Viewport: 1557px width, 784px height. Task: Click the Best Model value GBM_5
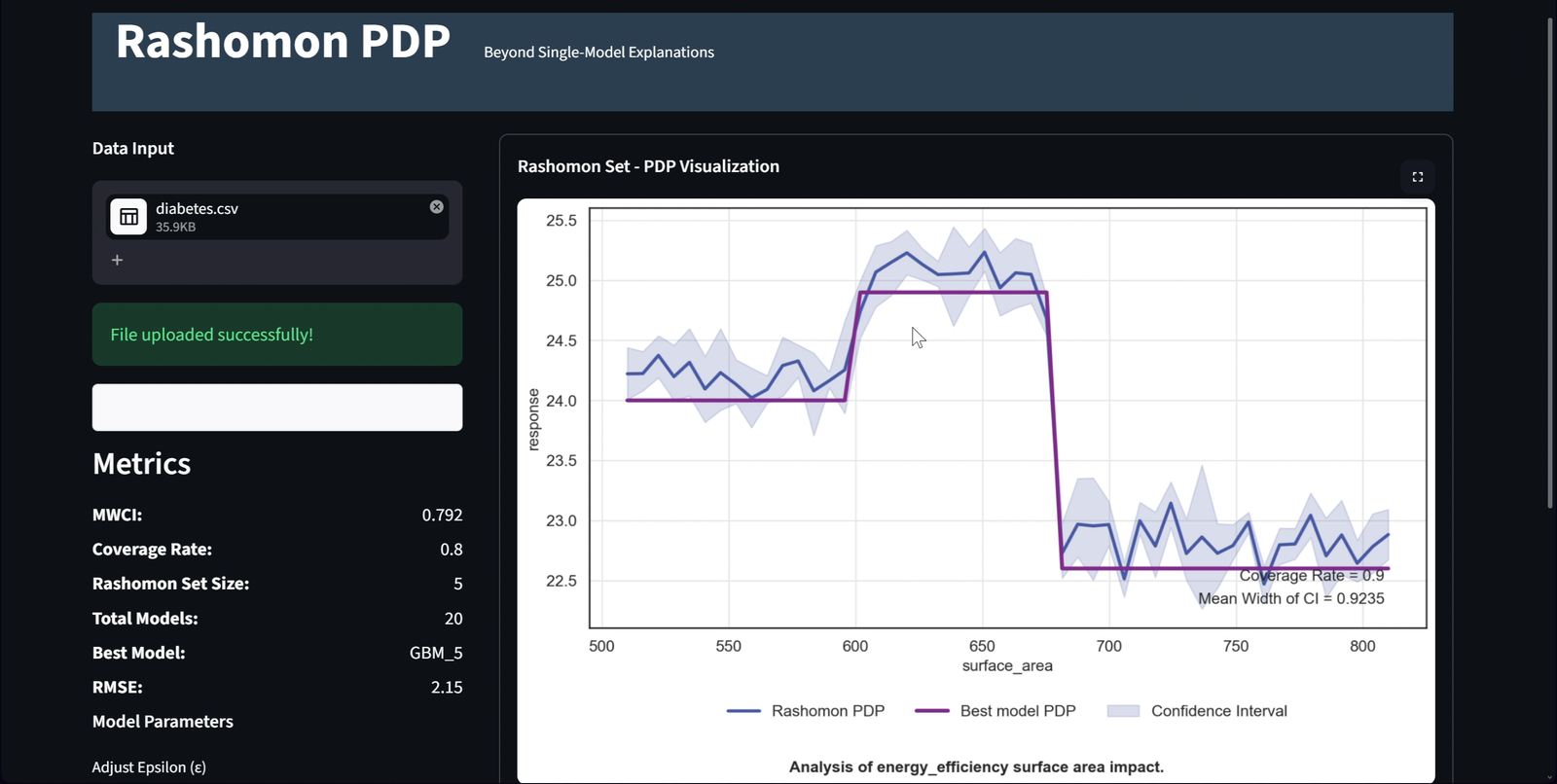click(x=436, y=653)
